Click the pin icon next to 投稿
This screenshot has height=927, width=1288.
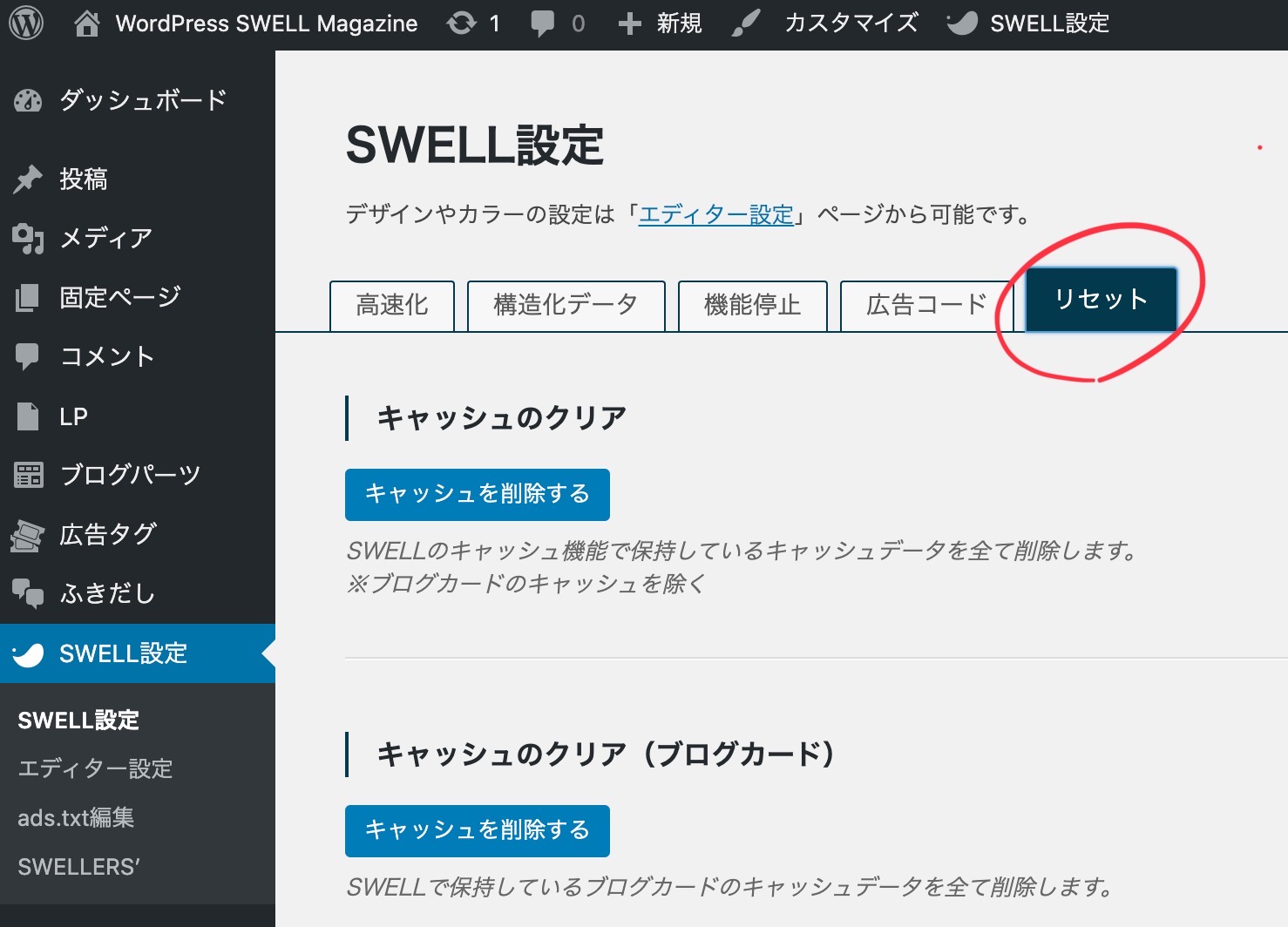(x=28, y=179)
